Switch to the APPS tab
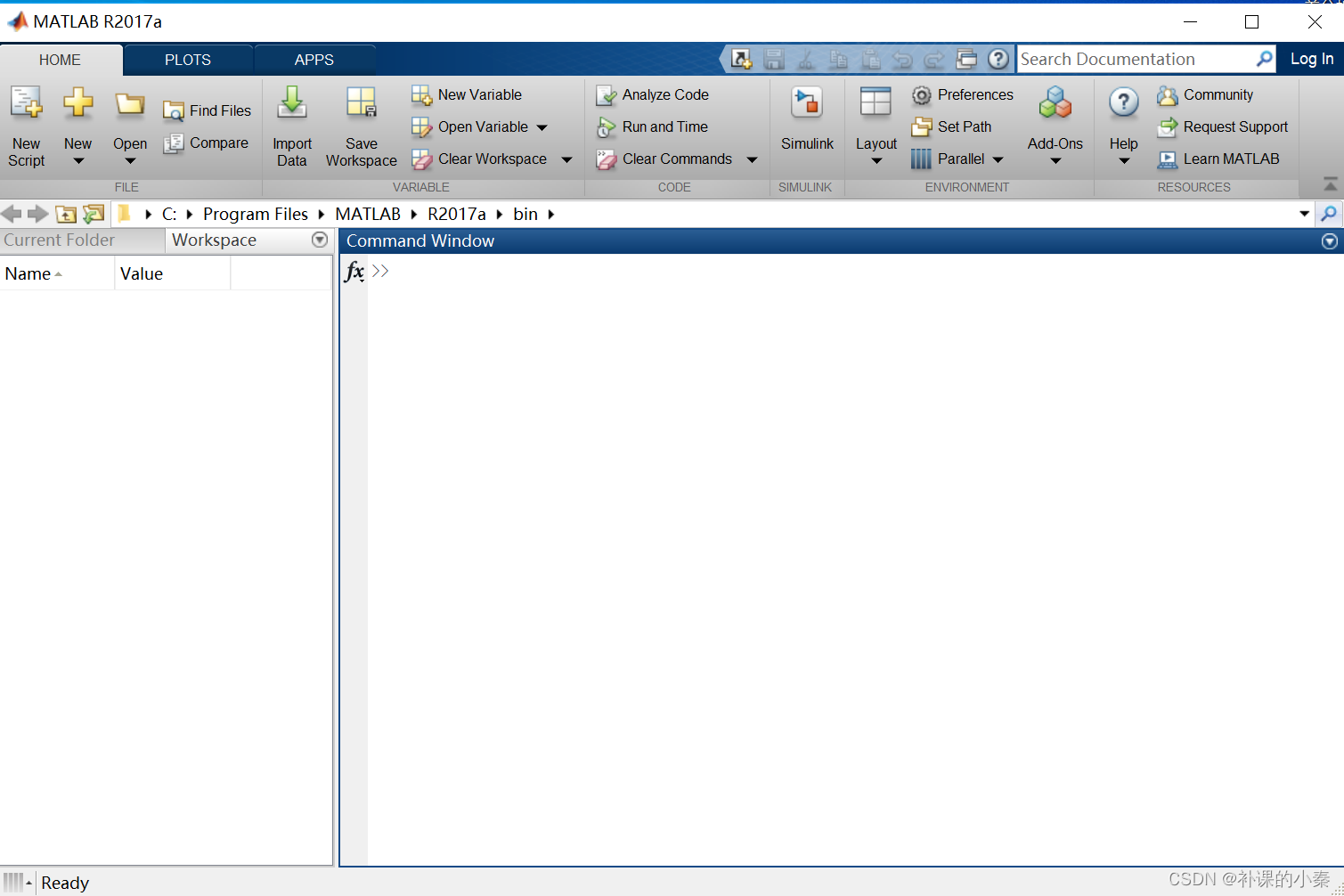This screenshot has height=896, width=1344. [x=314, y=60]
